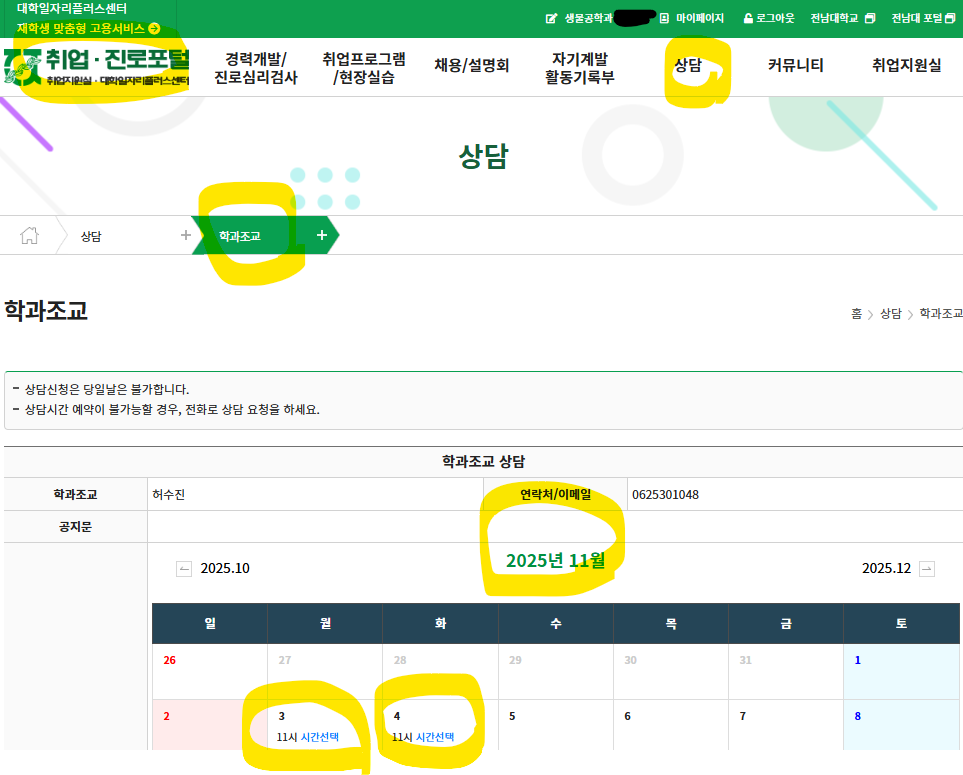This screenshot has width=963, height=775.
Task: Click the 재학생 맞춤형 고용서비스 banner link
Action: [88, 29]
